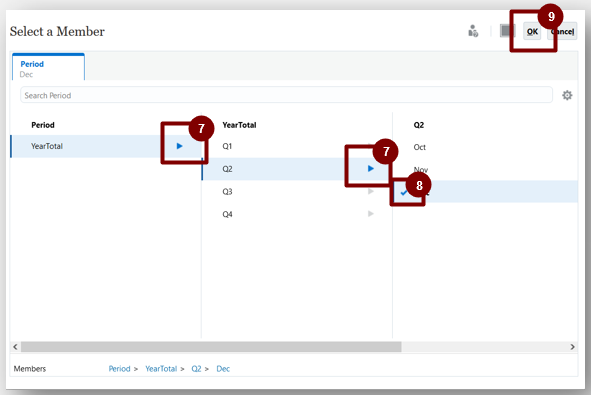Click inside the Search Period field
The width and height of the screenshot is (591, 395).
286,95
